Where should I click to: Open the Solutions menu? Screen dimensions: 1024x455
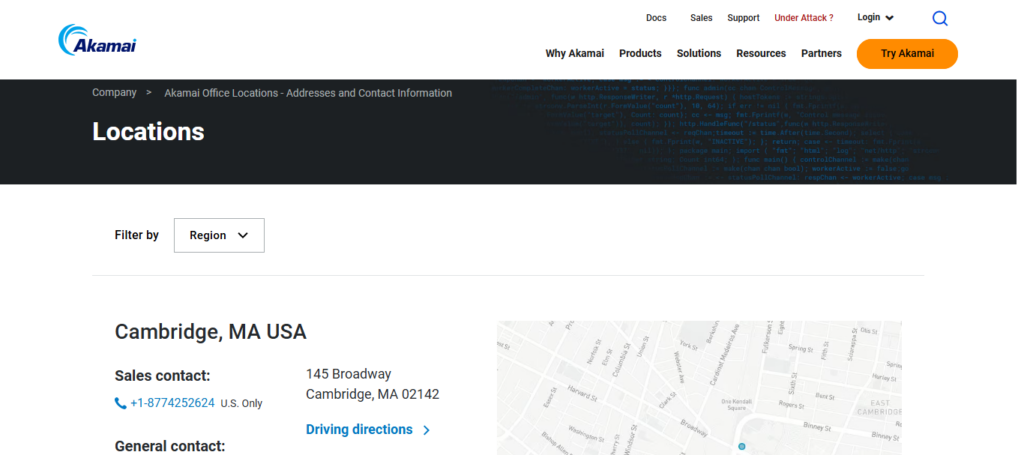(699, 54)
